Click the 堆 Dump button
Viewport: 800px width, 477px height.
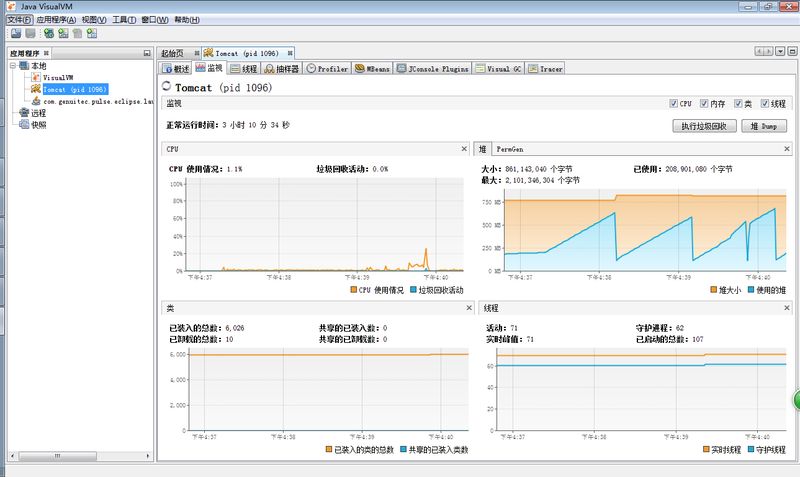click(764, 125)
